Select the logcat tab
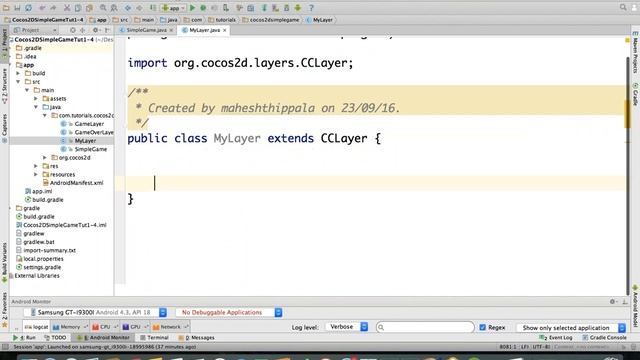The image size is (640, 360). tap(36, 327)
